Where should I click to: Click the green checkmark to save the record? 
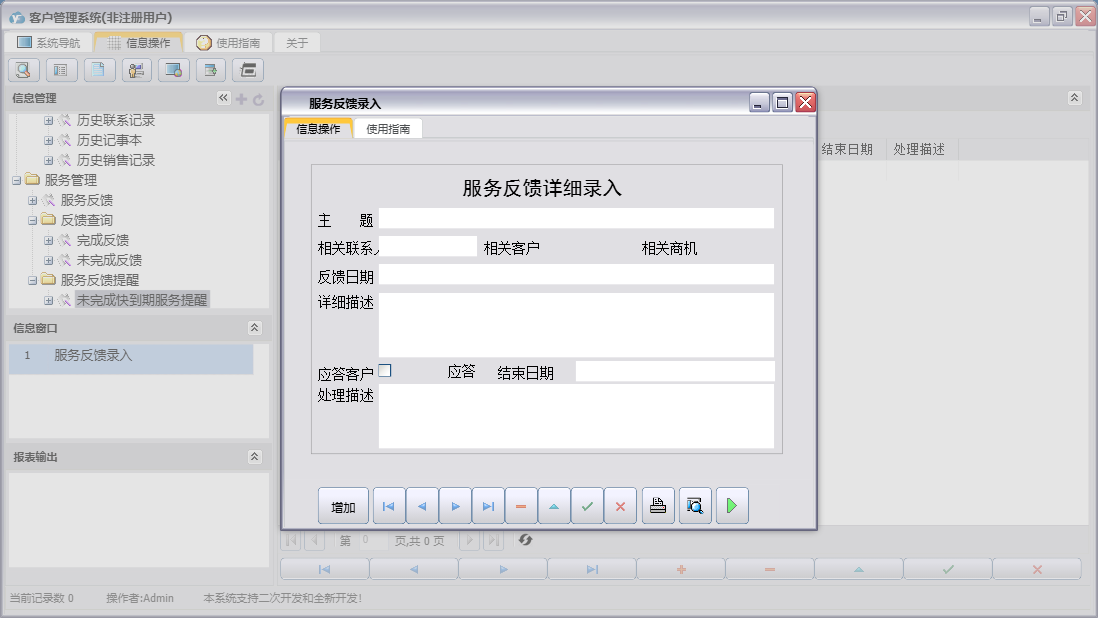(587, 506)
